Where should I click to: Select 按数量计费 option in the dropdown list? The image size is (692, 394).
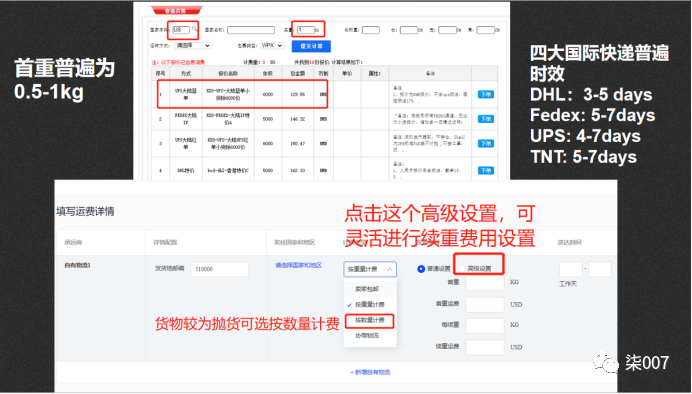[x=369, y=320]
